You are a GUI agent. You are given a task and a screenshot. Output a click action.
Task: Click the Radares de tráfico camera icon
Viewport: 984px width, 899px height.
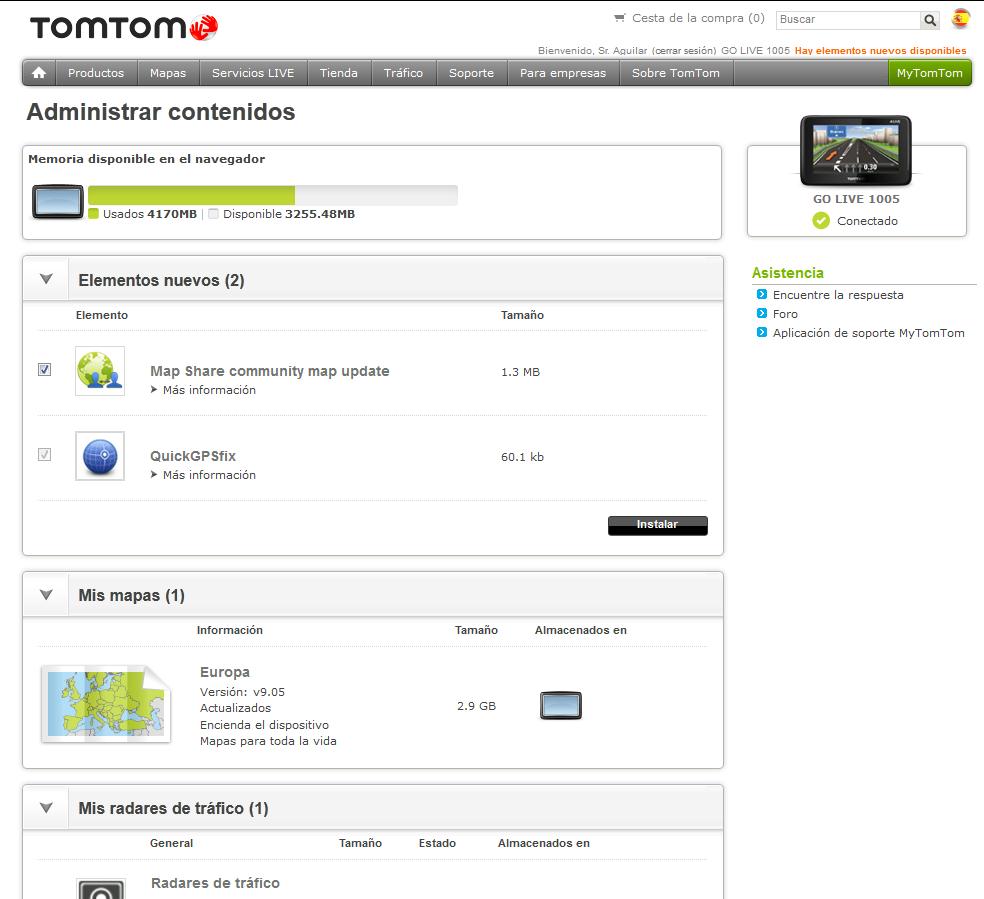click(100, 889)
